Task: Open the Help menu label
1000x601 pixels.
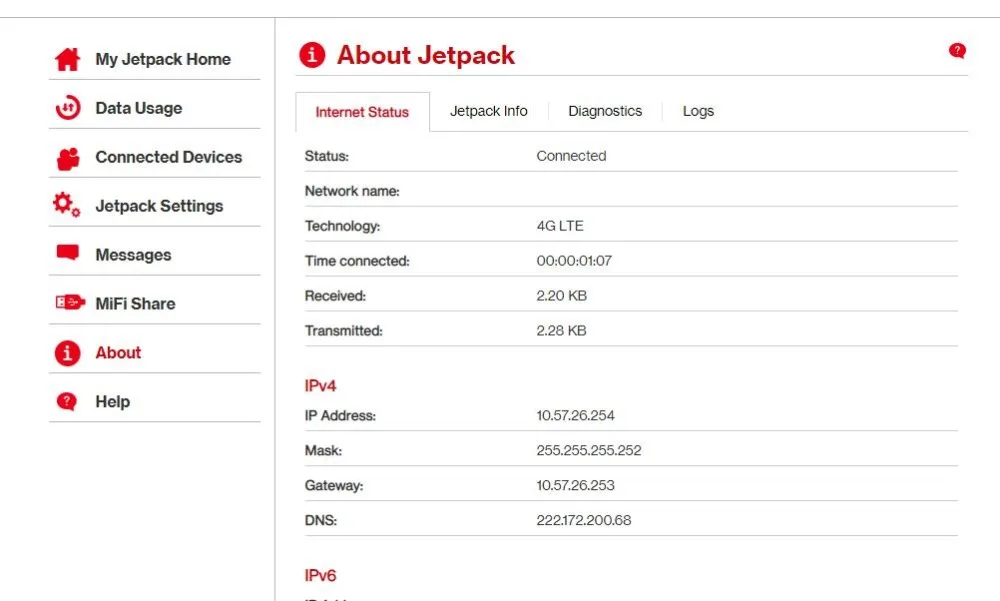Action: (x=113, y=402)
